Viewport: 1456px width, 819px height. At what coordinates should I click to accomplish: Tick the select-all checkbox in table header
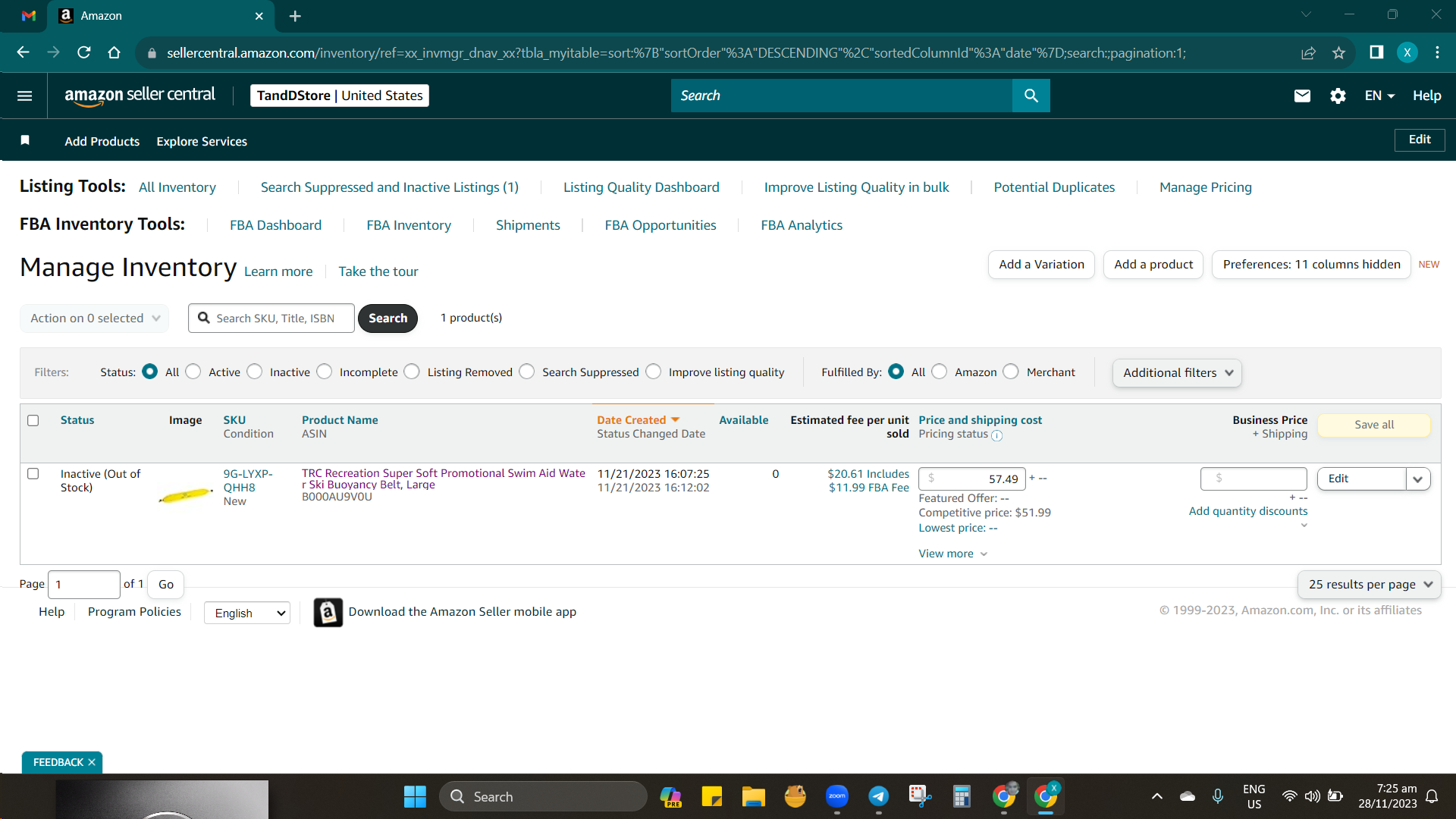[x=33, y=420]
